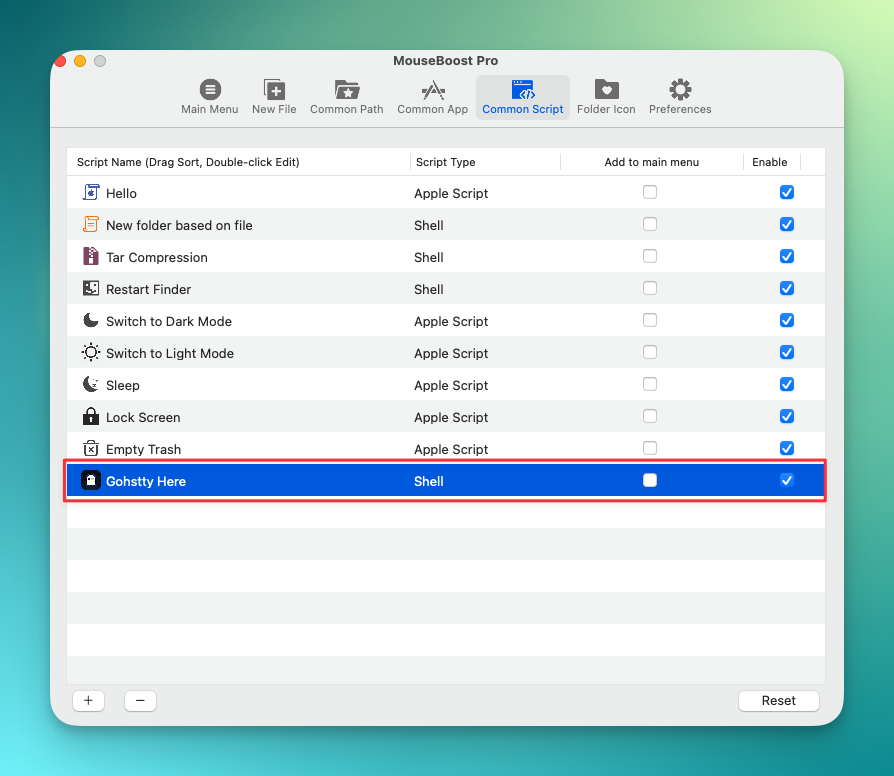Click the Reset button

(x=778, y=701)
